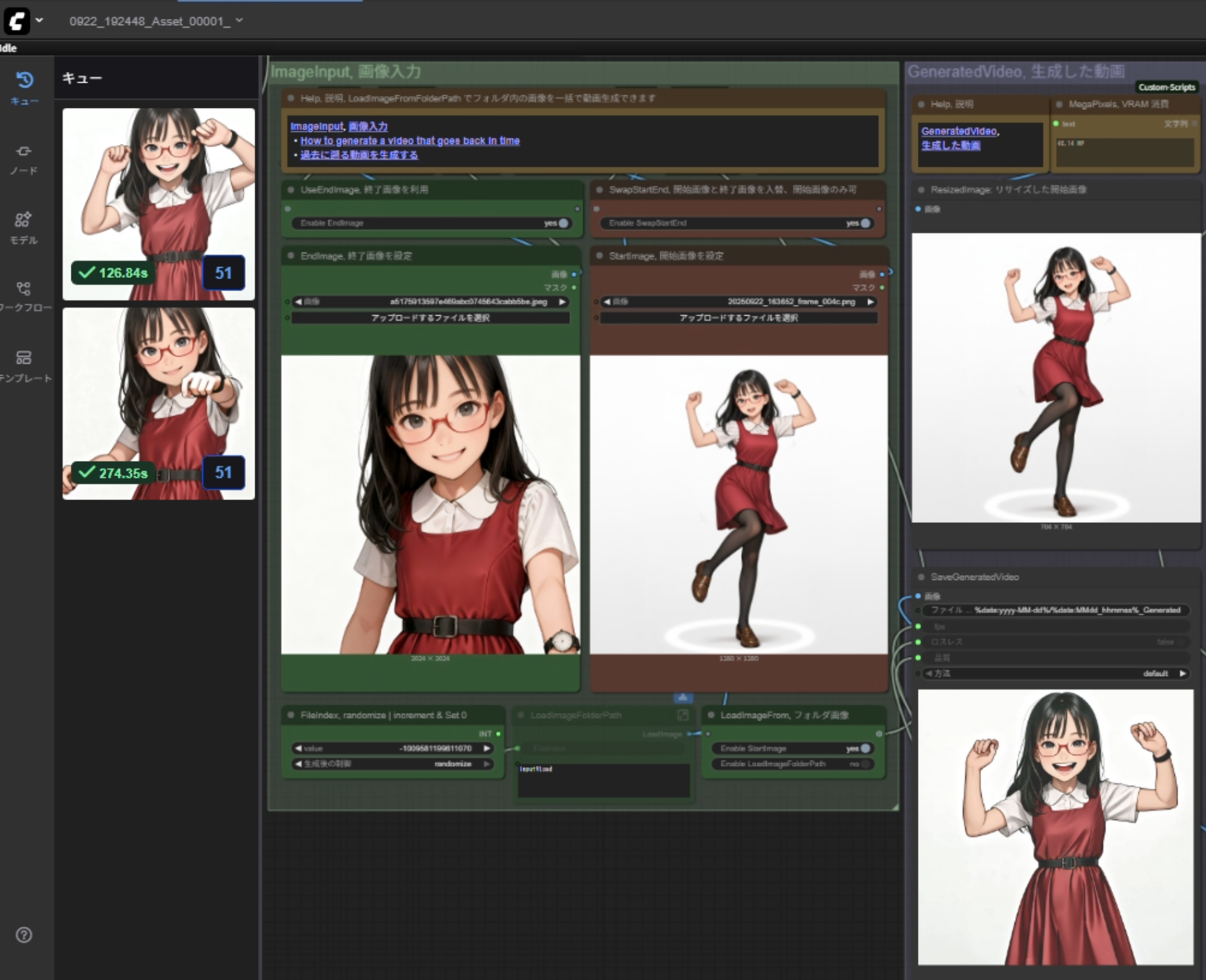Expand the workflow name dropdown chevron

coord(239,21)
